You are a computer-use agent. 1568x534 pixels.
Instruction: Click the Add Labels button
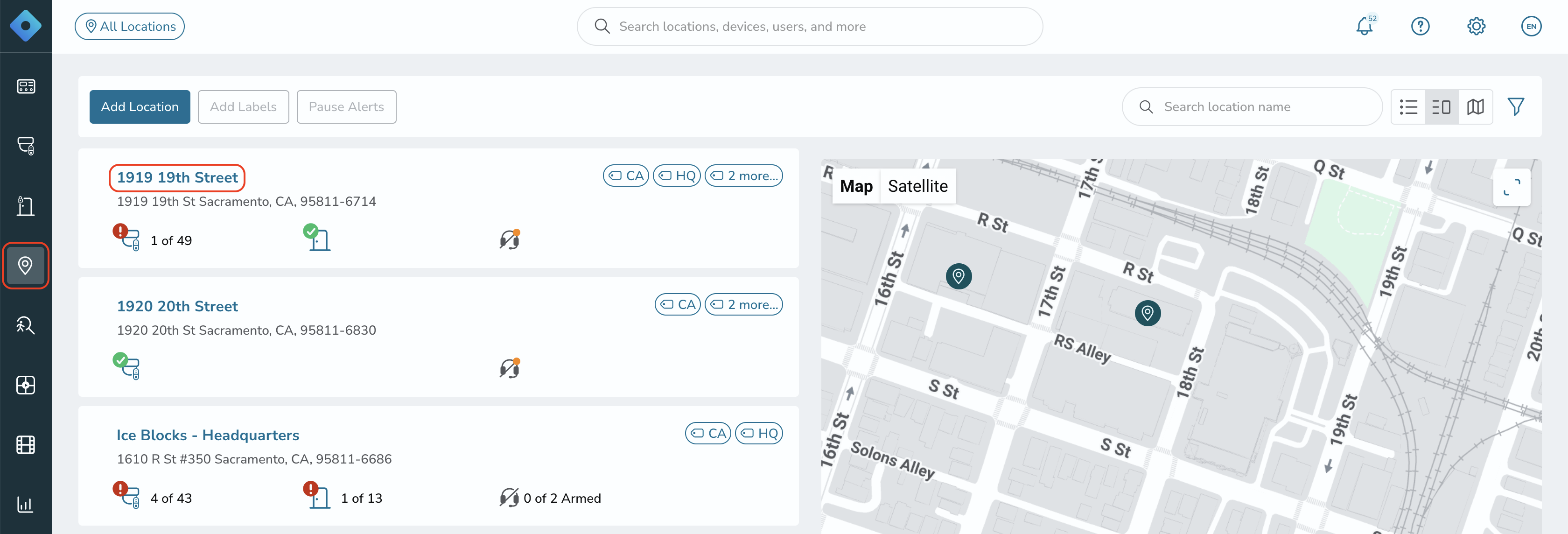[x=244, y=107]
